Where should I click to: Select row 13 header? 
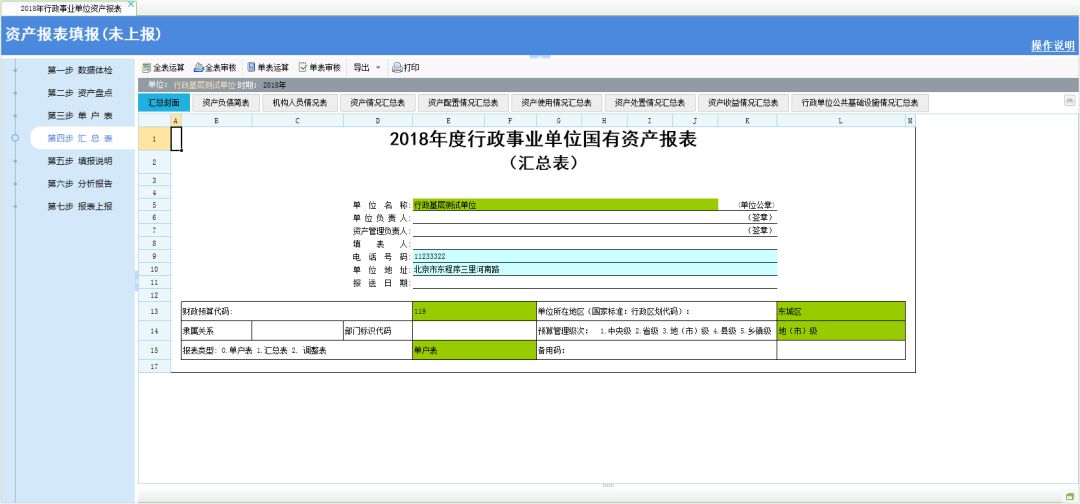(x=154, y=311)
